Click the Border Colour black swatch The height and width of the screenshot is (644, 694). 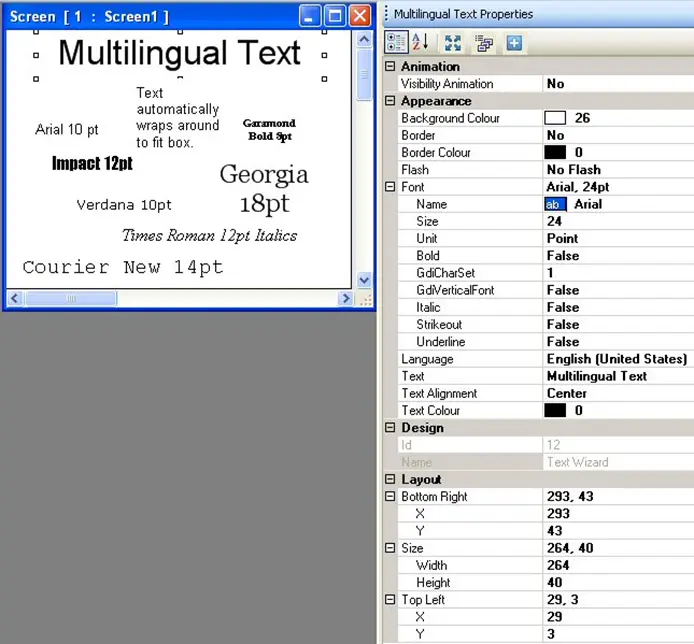555,152
